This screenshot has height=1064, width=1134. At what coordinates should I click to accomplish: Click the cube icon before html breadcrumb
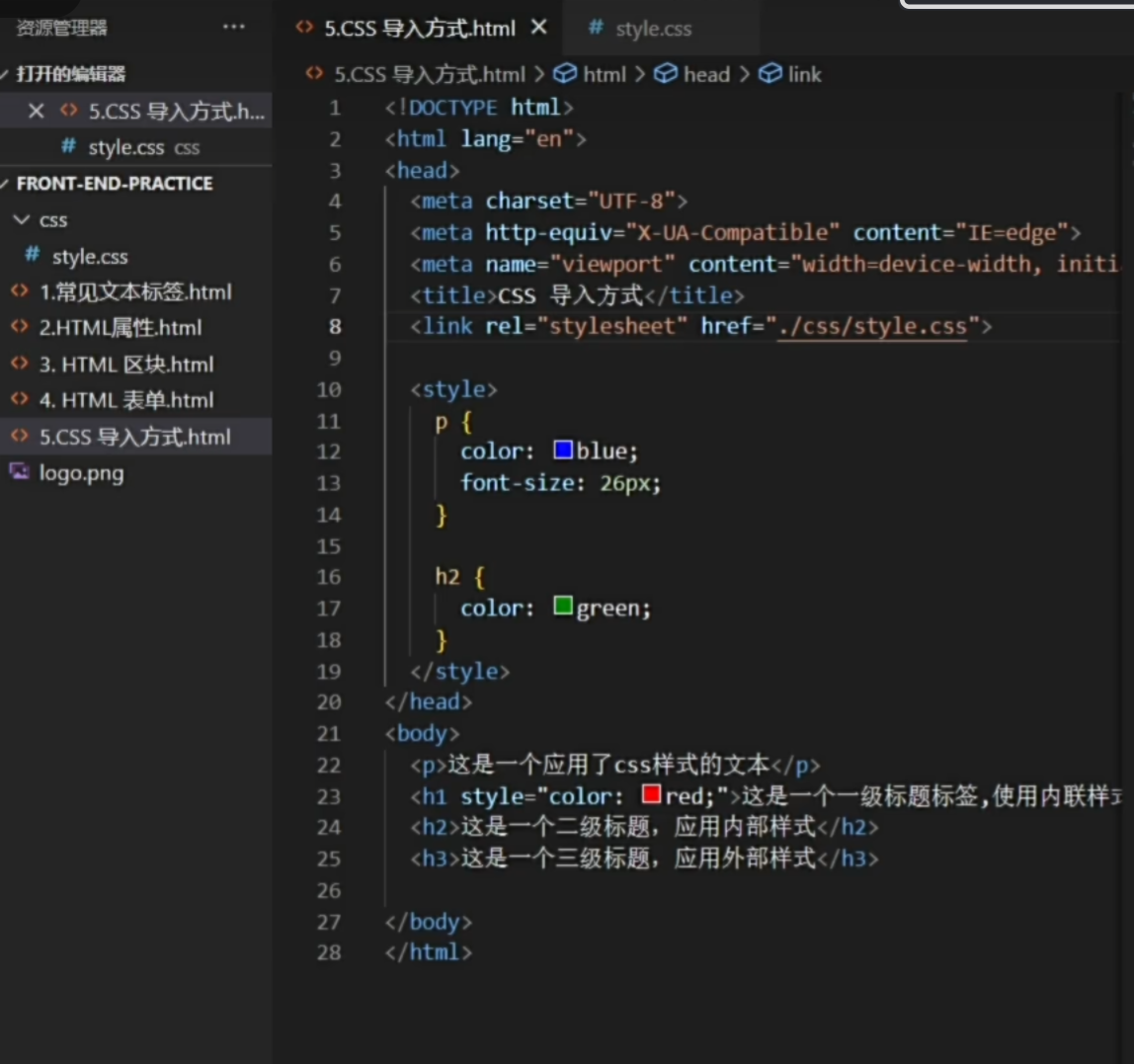pyautogui.click(x=565, y=74)
